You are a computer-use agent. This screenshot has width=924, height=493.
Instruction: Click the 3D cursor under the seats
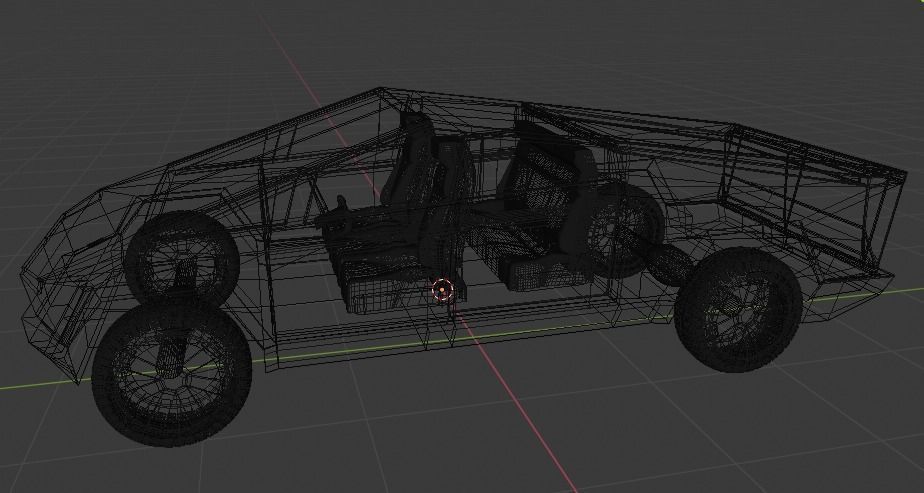click(x=443, y=290)
